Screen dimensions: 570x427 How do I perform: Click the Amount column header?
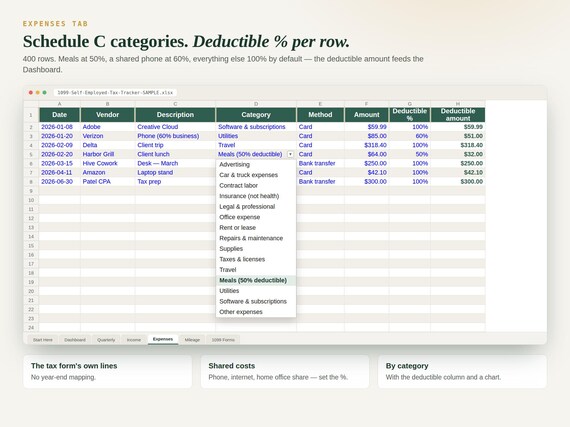(x=366, y=115)
